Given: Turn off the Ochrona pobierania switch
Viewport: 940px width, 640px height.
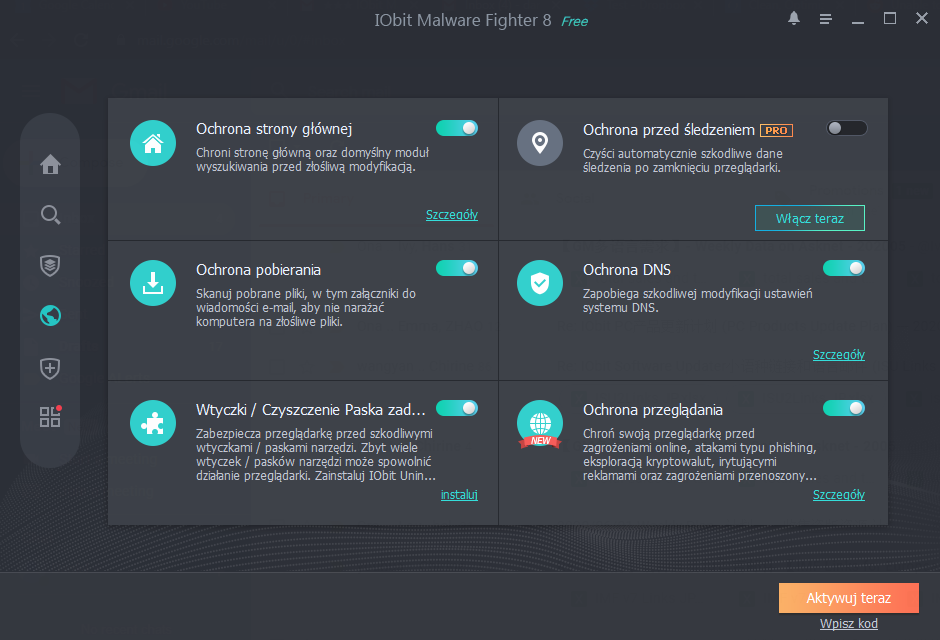Looking at the screenshot, I should pyautogui.click(x=457, y=268).
